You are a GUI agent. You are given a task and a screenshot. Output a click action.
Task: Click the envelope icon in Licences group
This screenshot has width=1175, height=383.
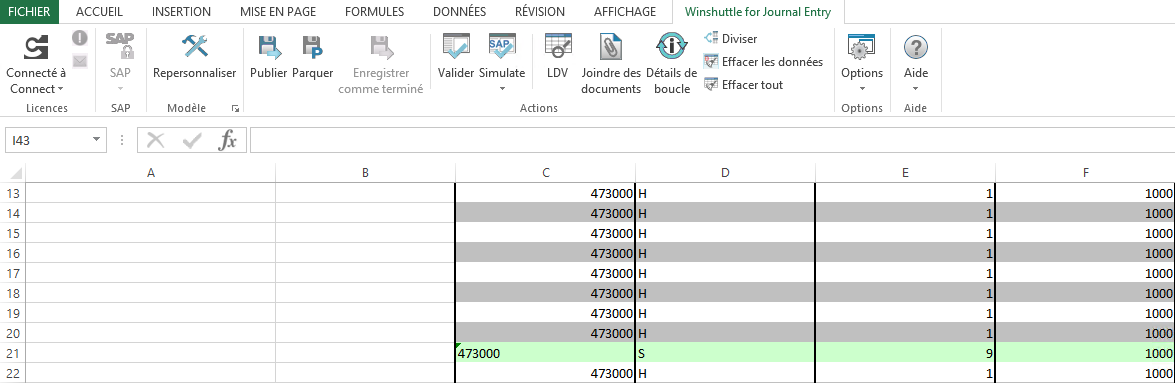point(79,61)
